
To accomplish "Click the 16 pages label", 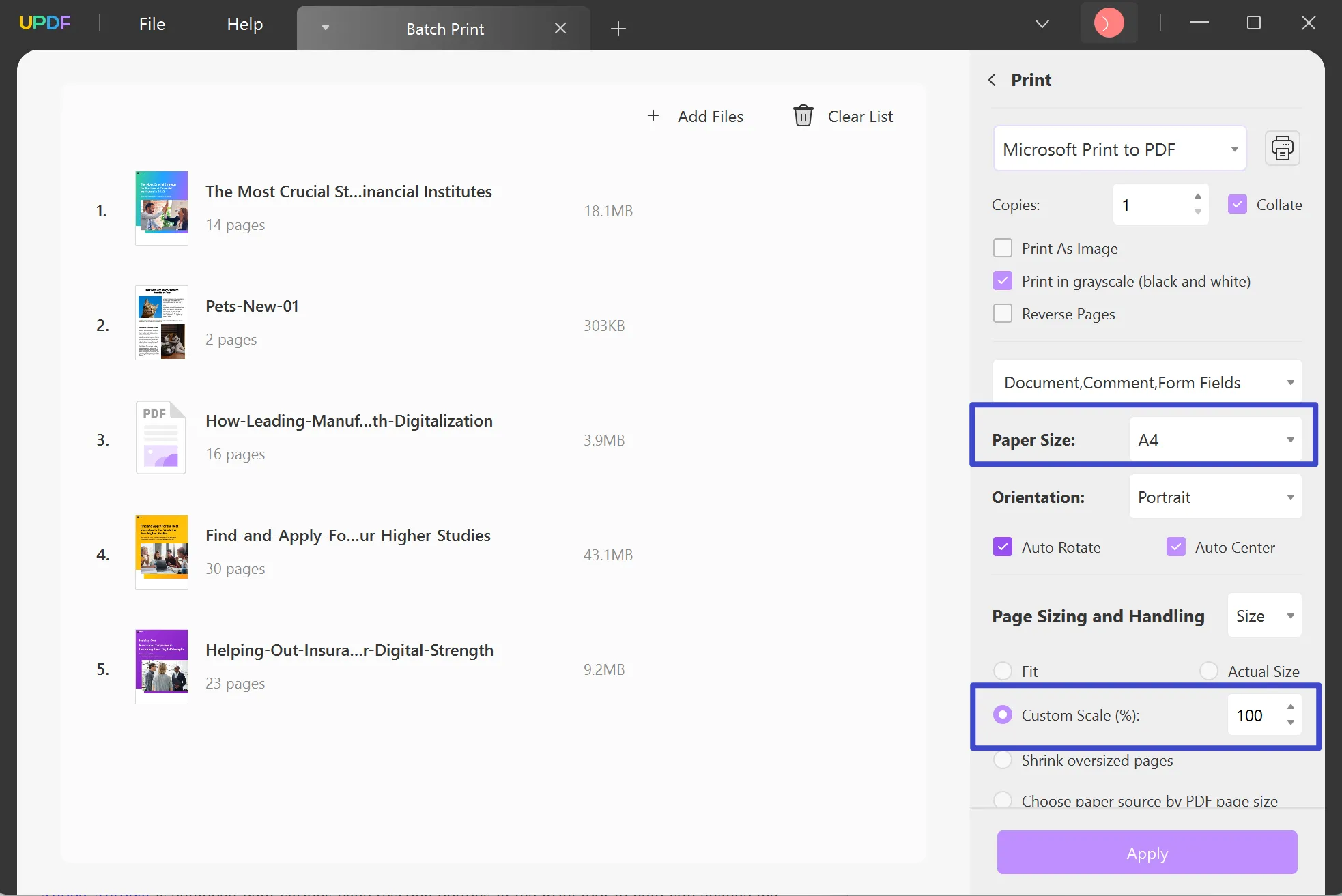I will coord(235,454).
